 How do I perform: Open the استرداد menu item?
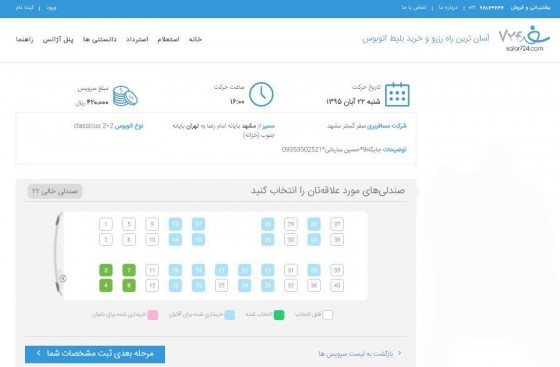point(137,39)
